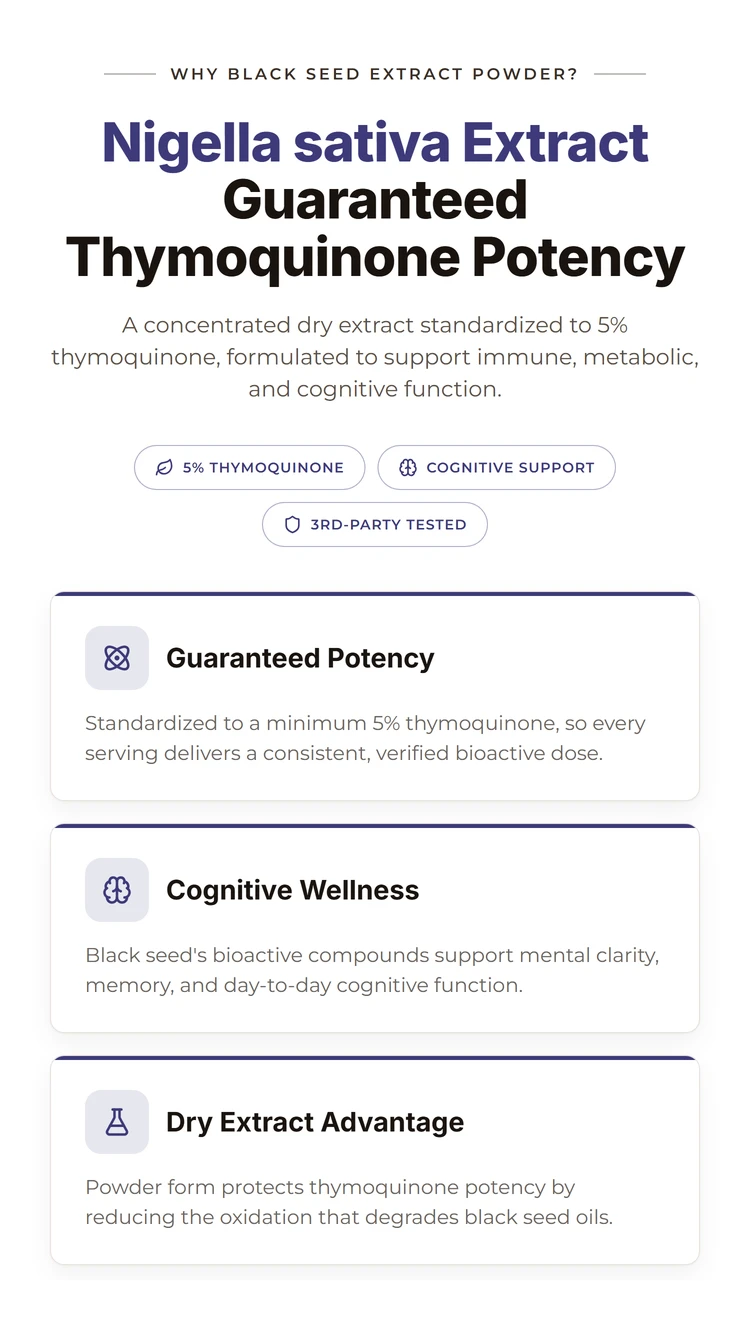Open the Cognitive Wellness card heading

coord(293,890)
